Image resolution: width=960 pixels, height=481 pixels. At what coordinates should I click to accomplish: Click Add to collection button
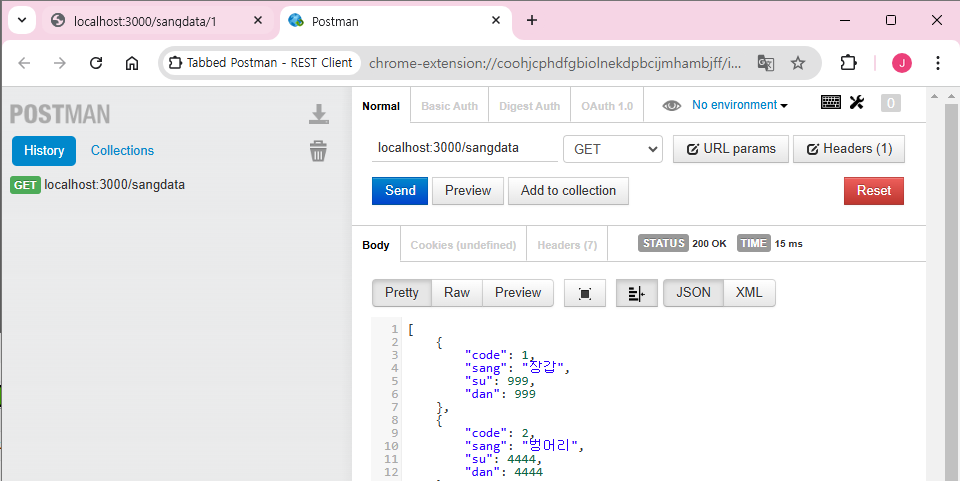click(568, 190)
